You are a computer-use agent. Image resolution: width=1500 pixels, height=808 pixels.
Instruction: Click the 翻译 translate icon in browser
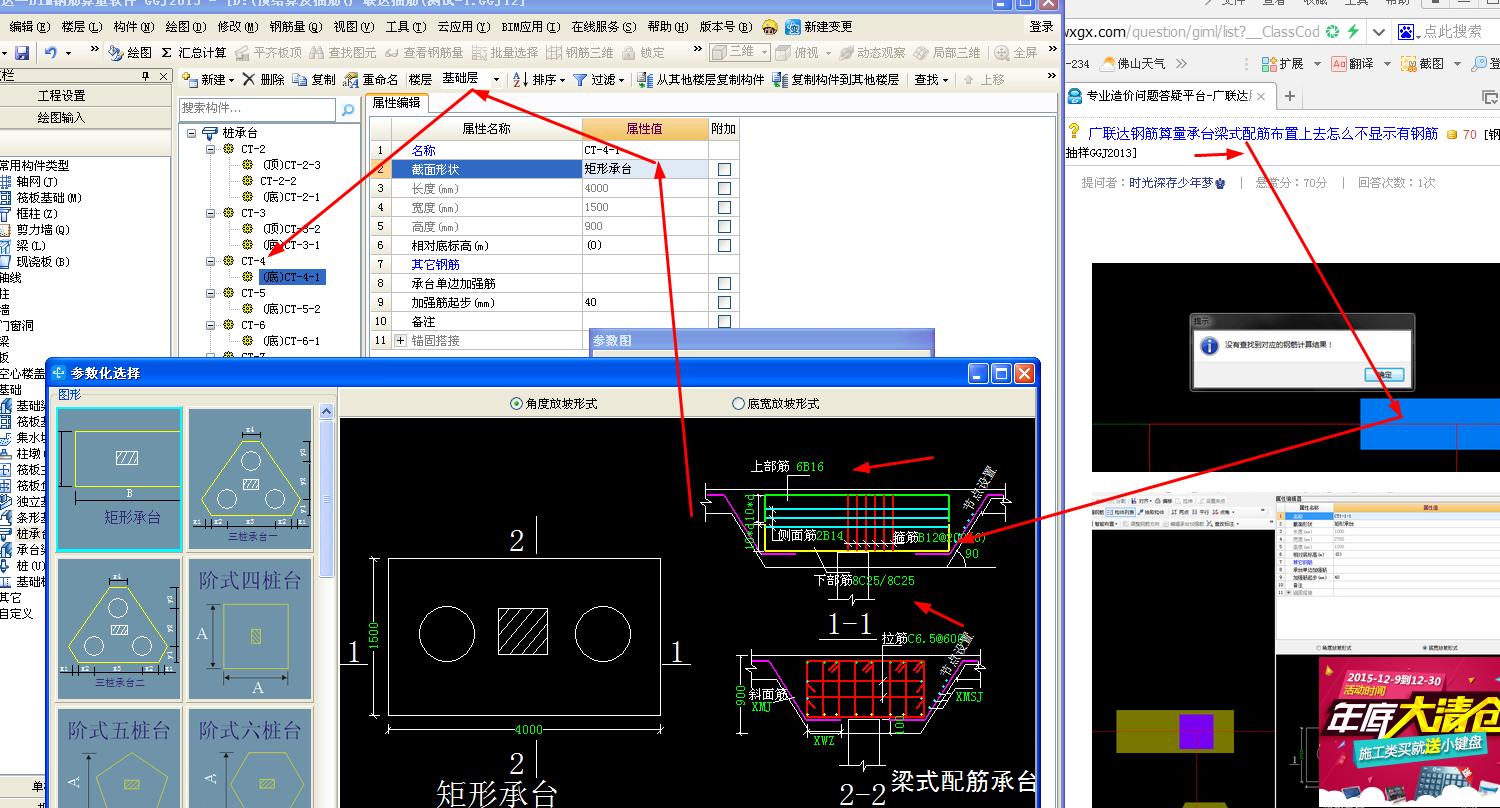click(x=1340, y=63)
